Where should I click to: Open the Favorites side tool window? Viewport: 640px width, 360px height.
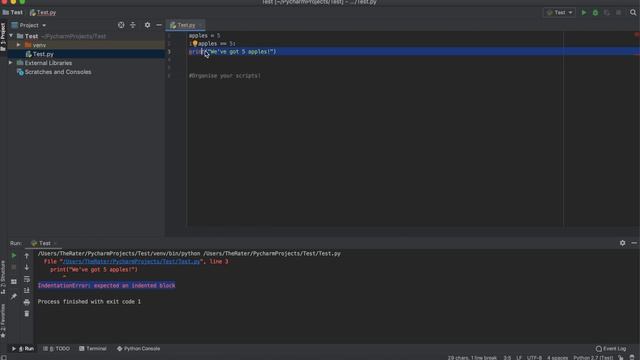pos(3,321)
